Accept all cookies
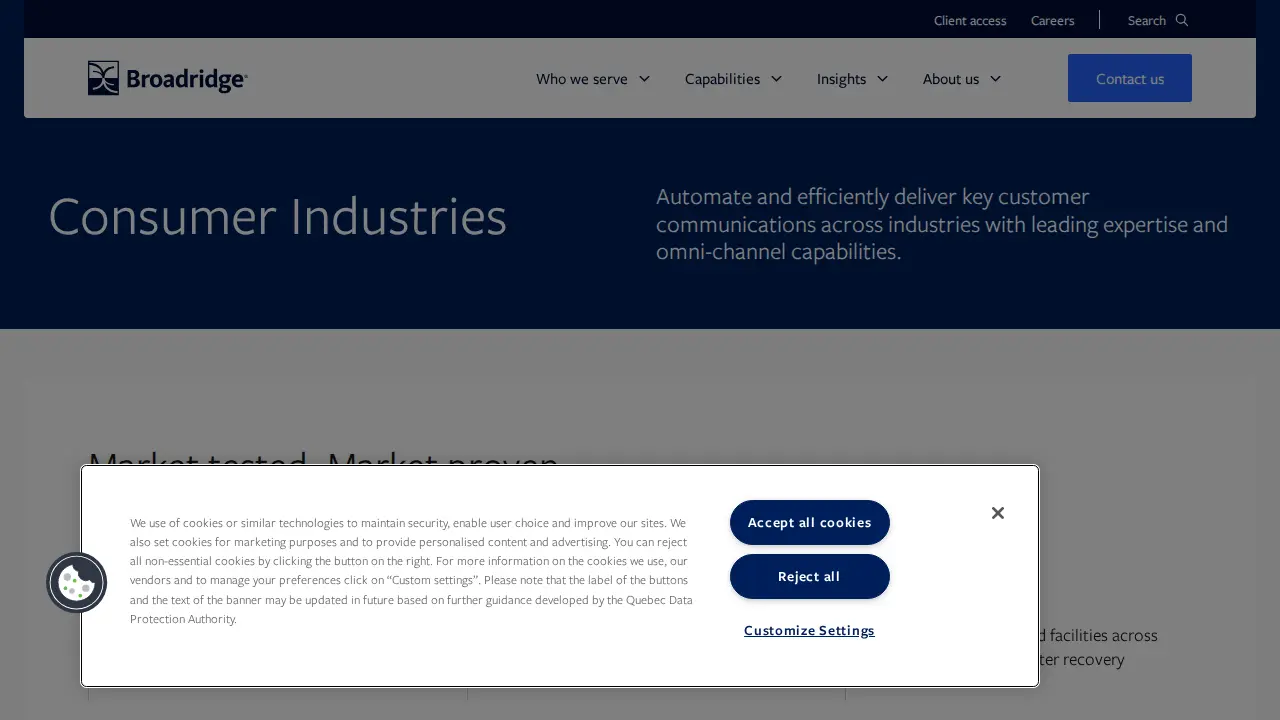The image size is (1280, 720). [810, 523]
